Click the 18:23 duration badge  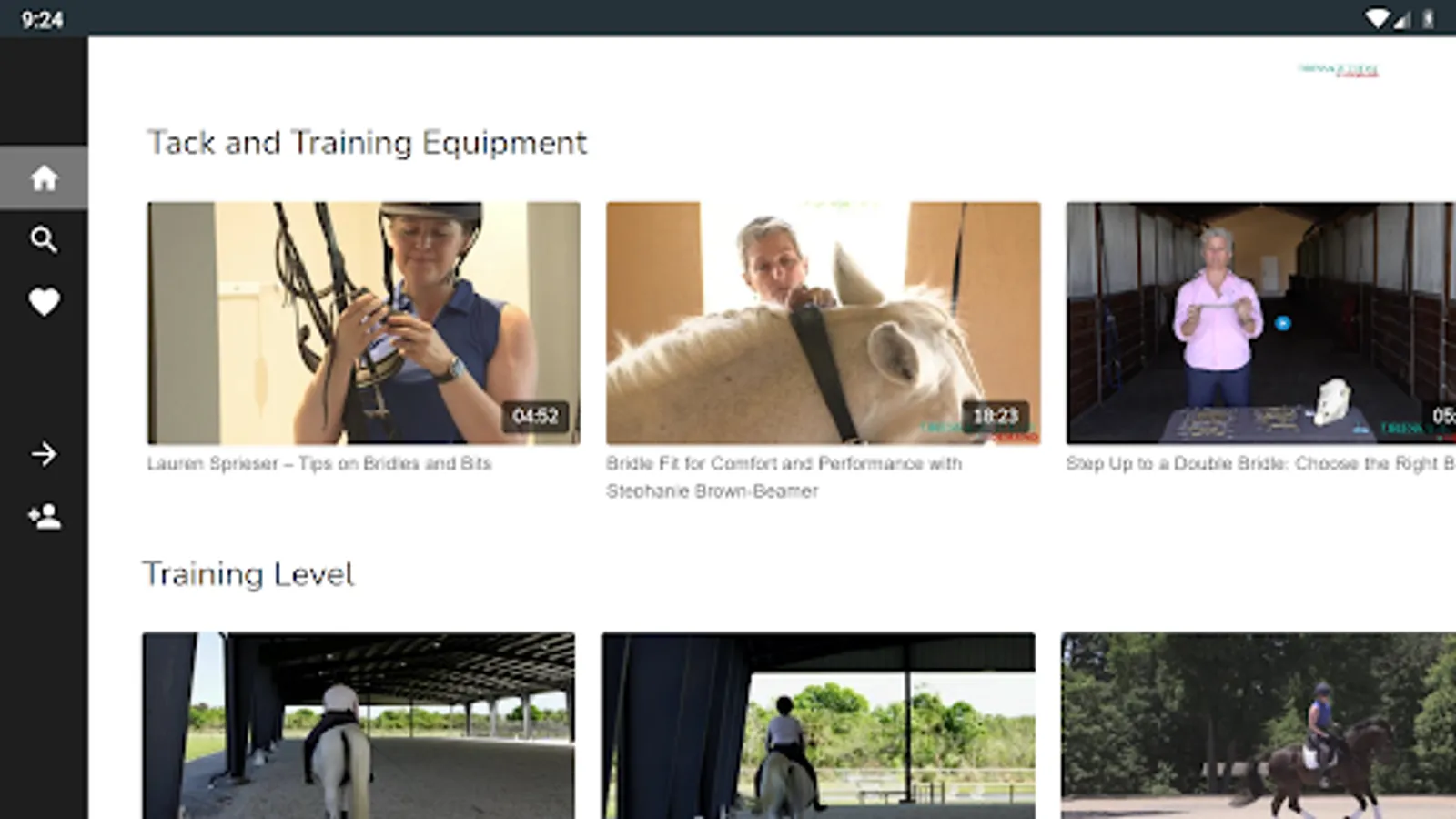pyautogui.click(x=996, y=416)
